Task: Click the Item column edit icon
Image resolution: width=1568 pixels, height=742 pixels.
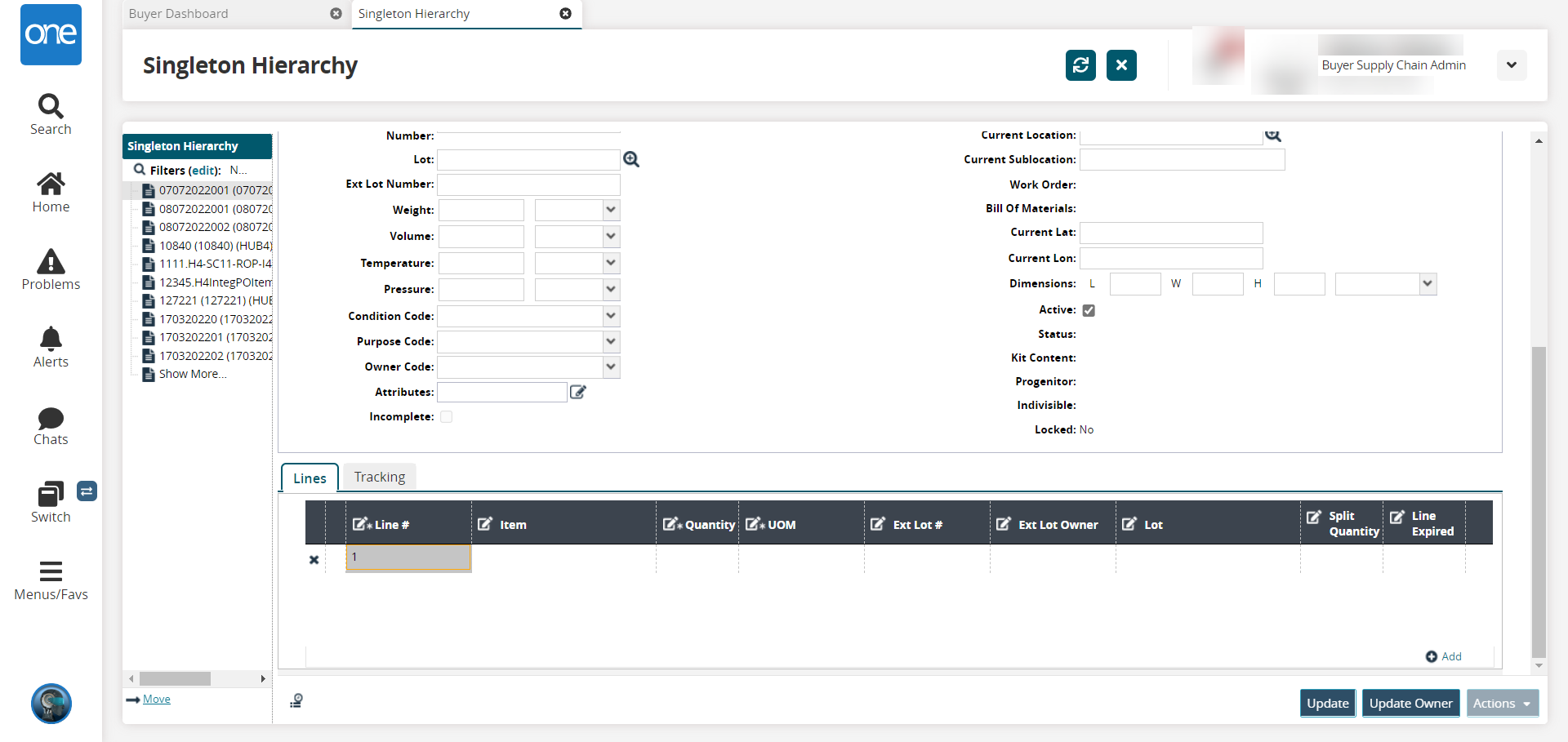Action: pos(485,524)
